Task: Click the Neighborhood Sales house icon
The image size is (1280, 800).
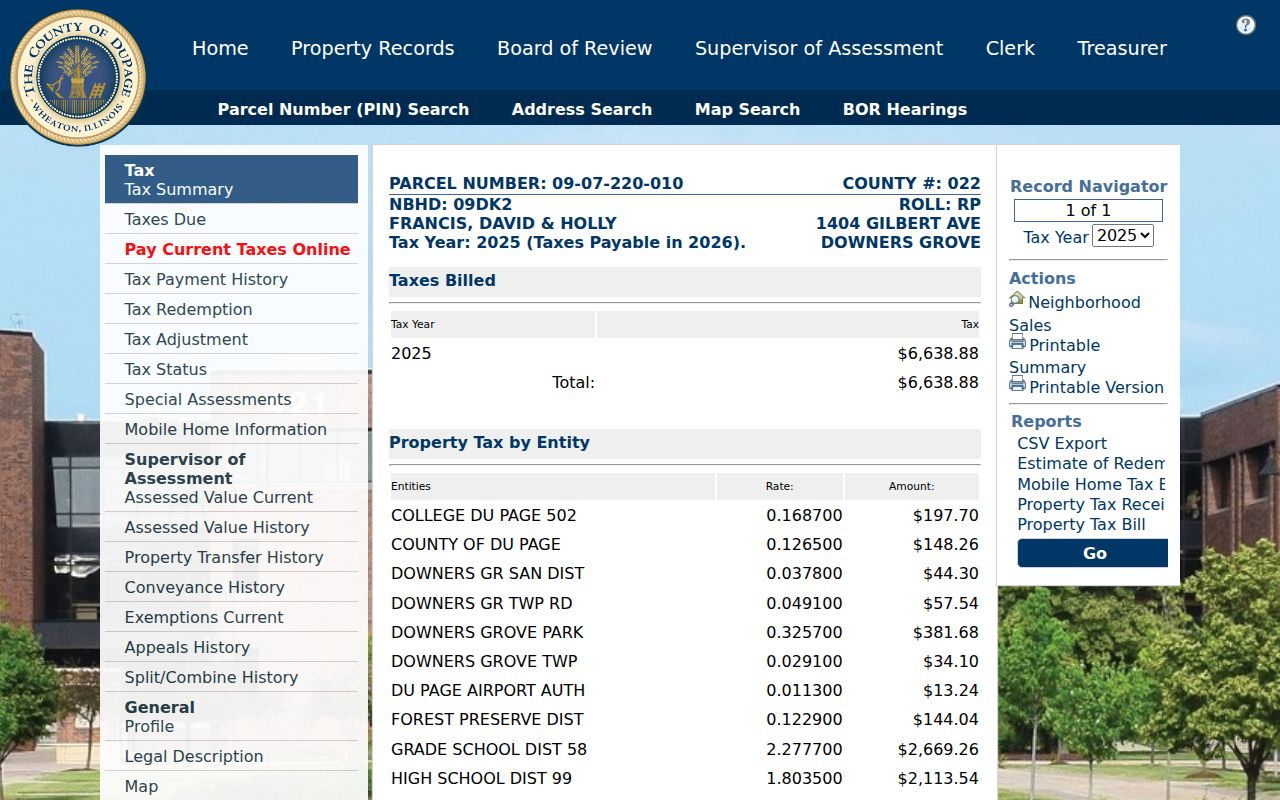Action: [1017, 300]
